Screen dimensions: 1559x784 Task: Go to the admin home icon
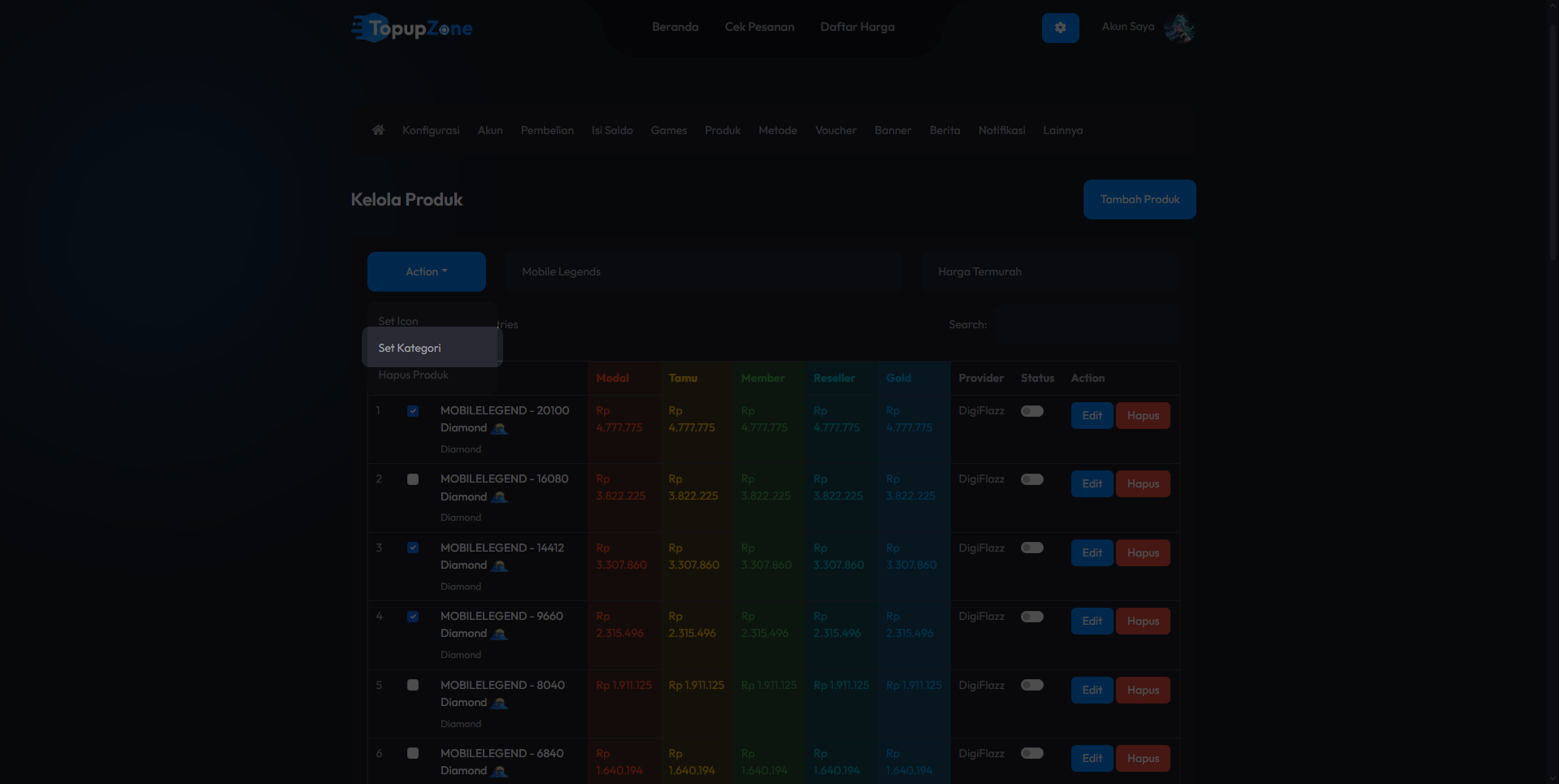[378, 130]
